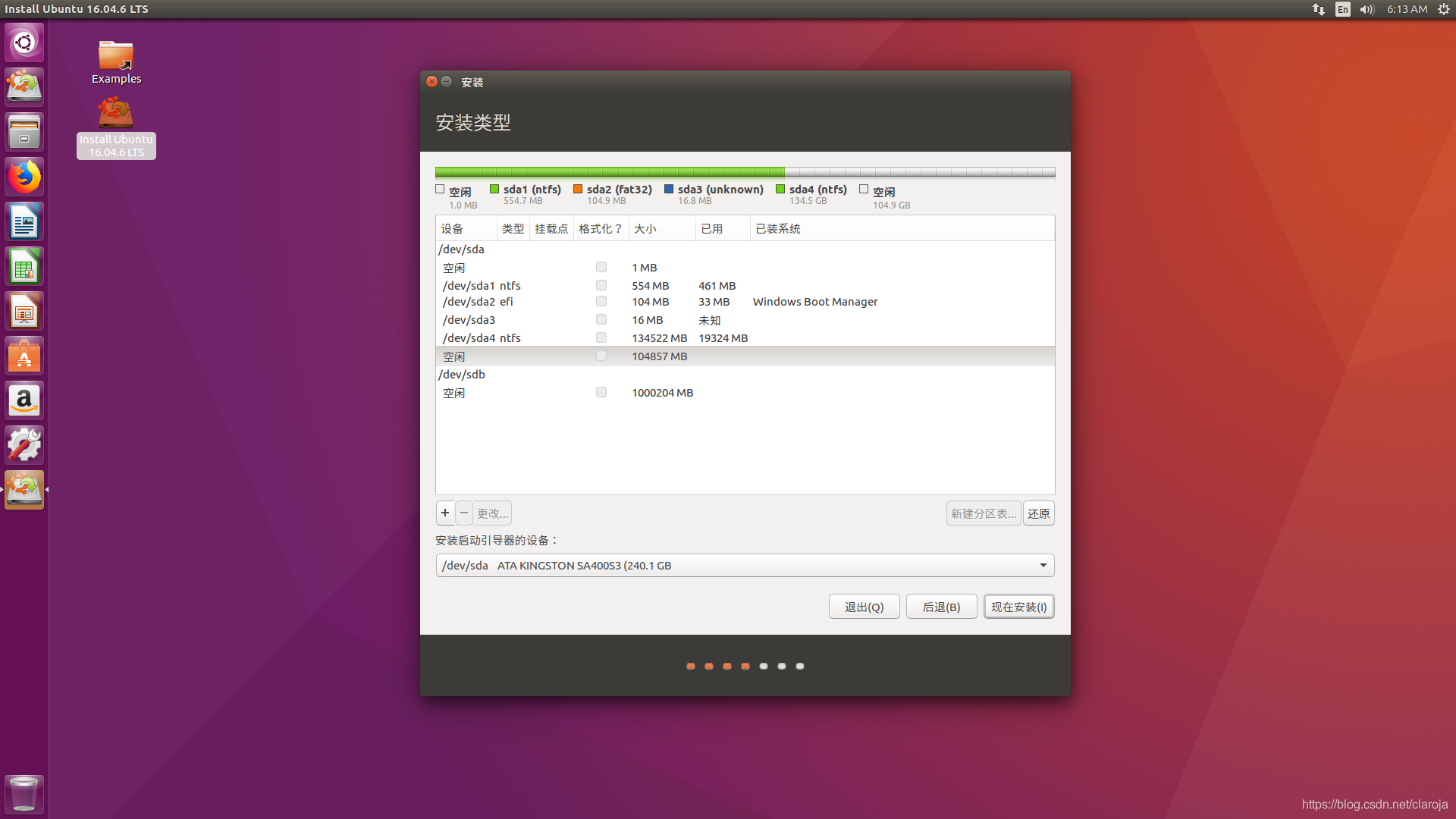Viewport: 1456px width, 819px height.
Task: Open the system power gear menu
Action: point(1443,9)
